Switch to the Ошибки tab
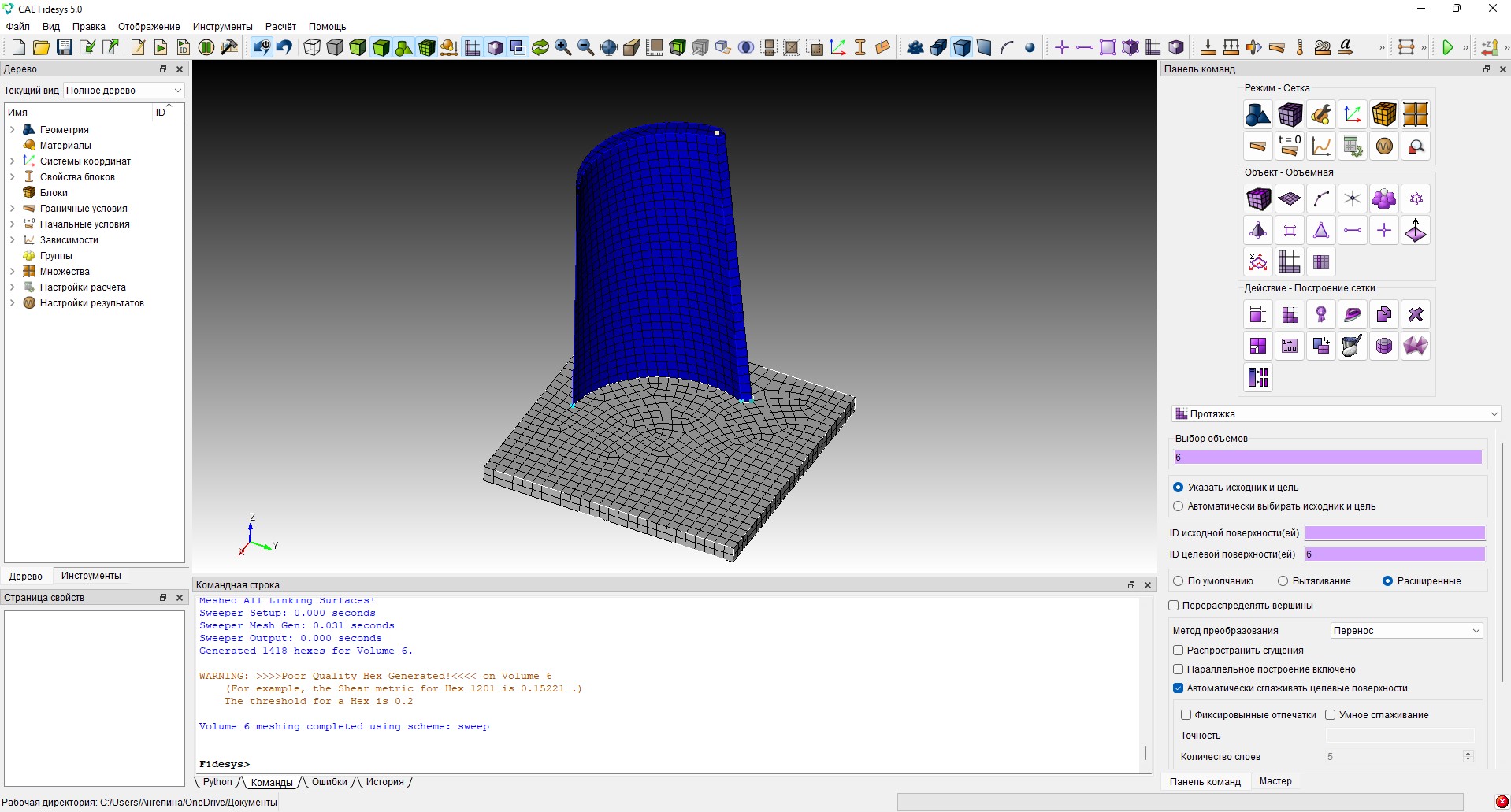1511x812 pixels. 329,782
